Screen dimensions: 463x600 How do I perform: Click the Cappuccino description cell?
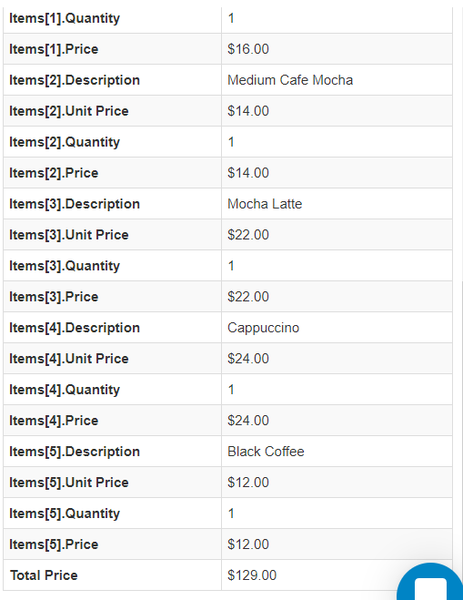[337, 328]
